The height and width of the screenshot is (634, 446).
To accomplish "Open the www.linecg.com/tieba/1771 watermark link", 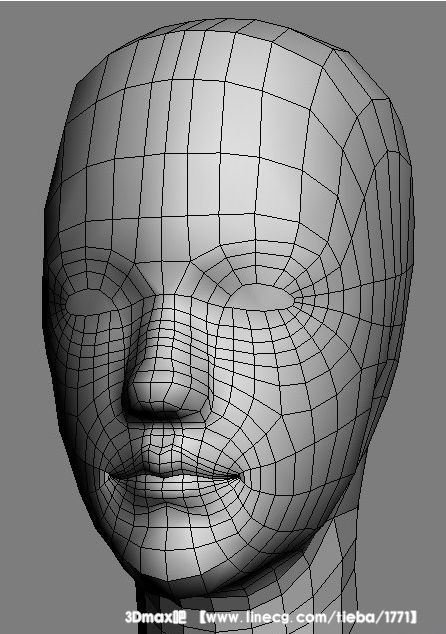I will [309, 617].
